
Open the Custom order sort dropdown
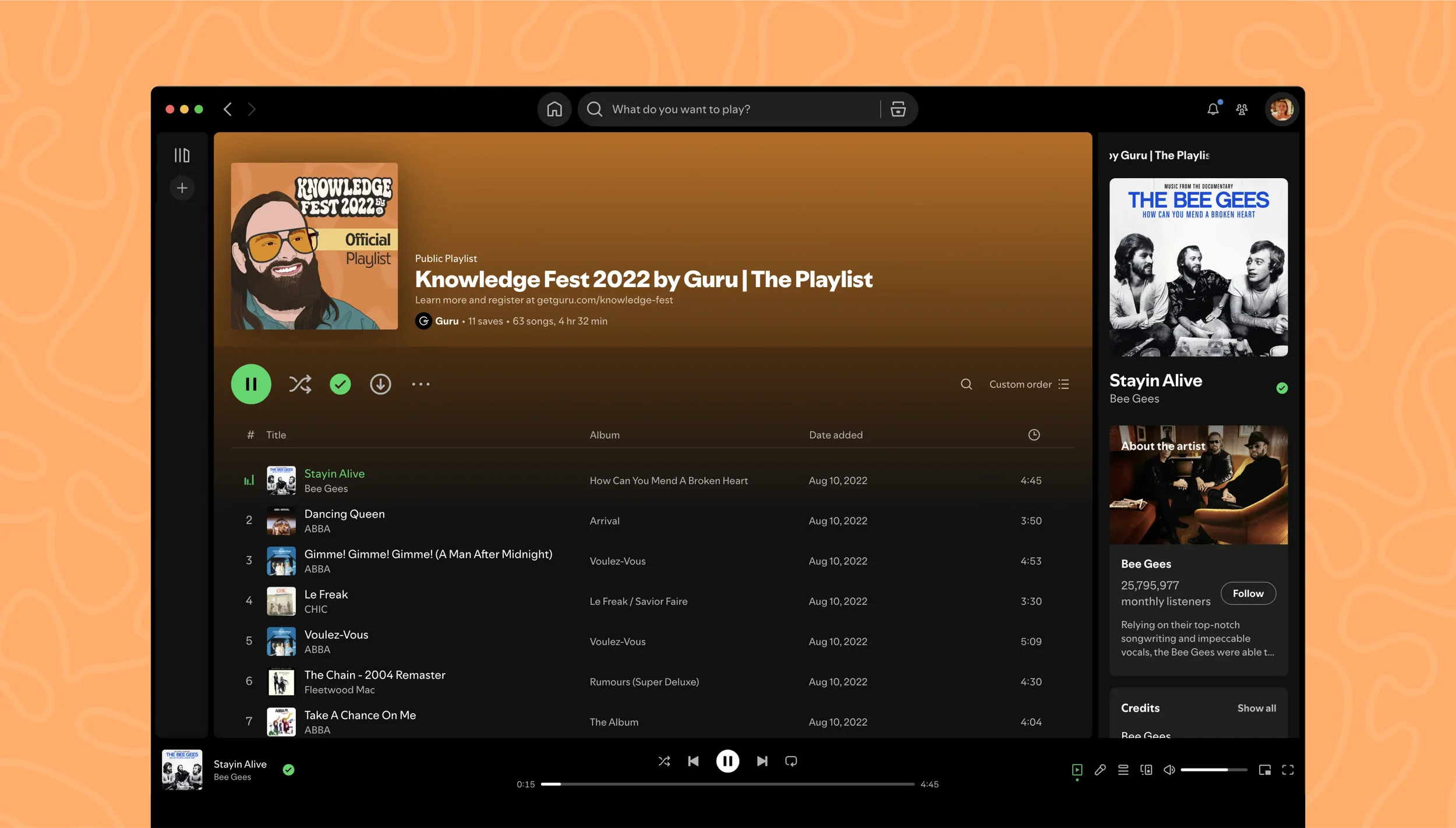click(1029, 384)
